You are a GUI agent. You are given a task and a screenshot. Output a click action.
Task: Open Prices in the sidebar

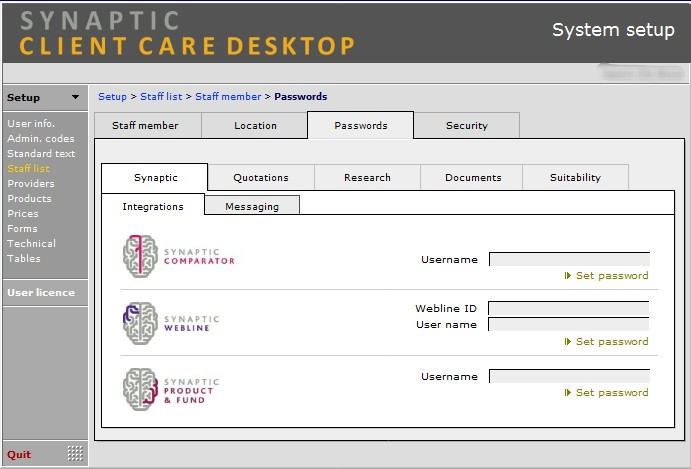23,213
